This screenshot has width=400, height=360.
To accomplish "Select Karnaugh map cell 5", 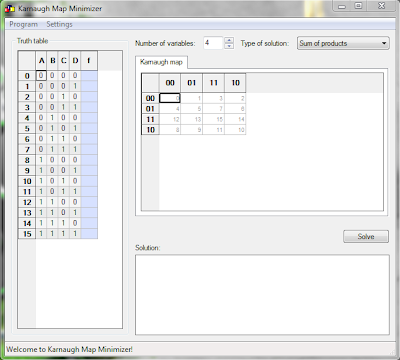I will (x=192, y=109).
